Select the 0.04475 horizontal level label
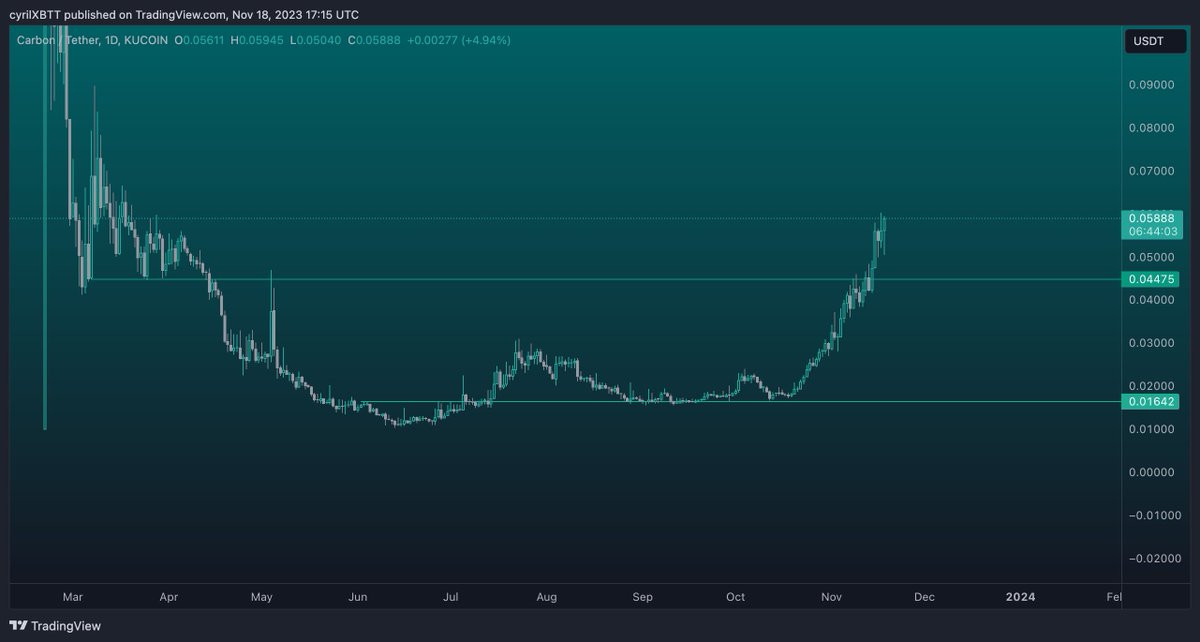The height and width of the screenshot is (642, 1200). pos(1150,279)
